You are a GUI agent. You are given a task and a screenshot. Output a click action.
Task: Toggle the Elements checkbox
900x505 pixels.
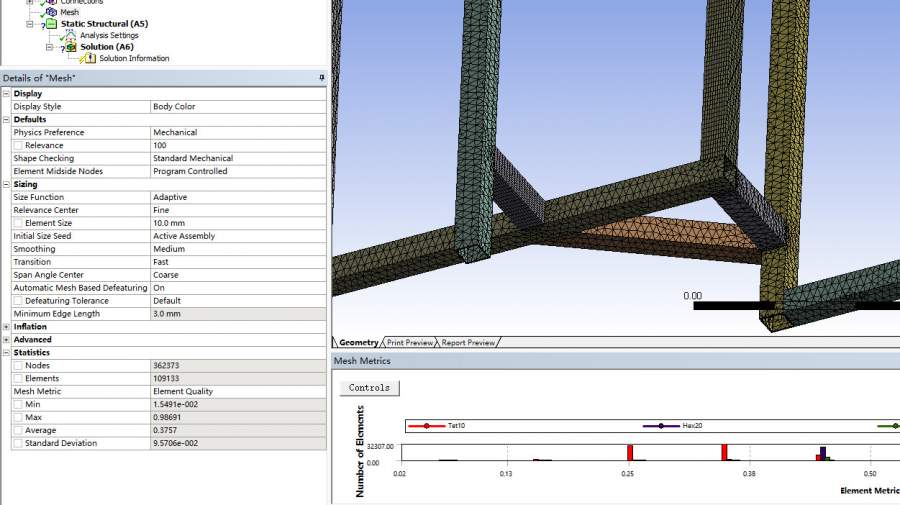(18, 379)
